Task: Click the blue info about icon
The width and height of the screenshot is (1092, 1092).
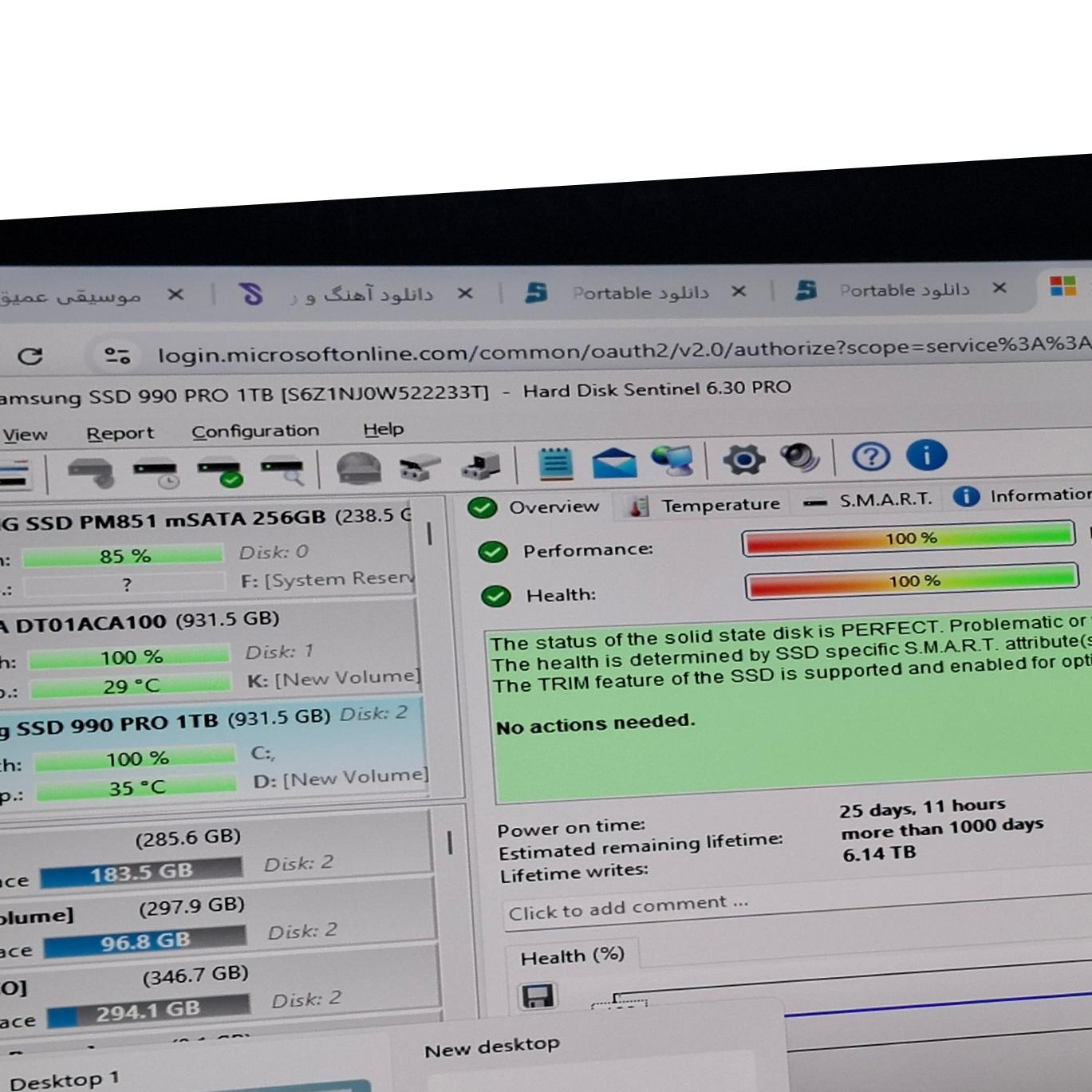Action: (x=926, y=455)
